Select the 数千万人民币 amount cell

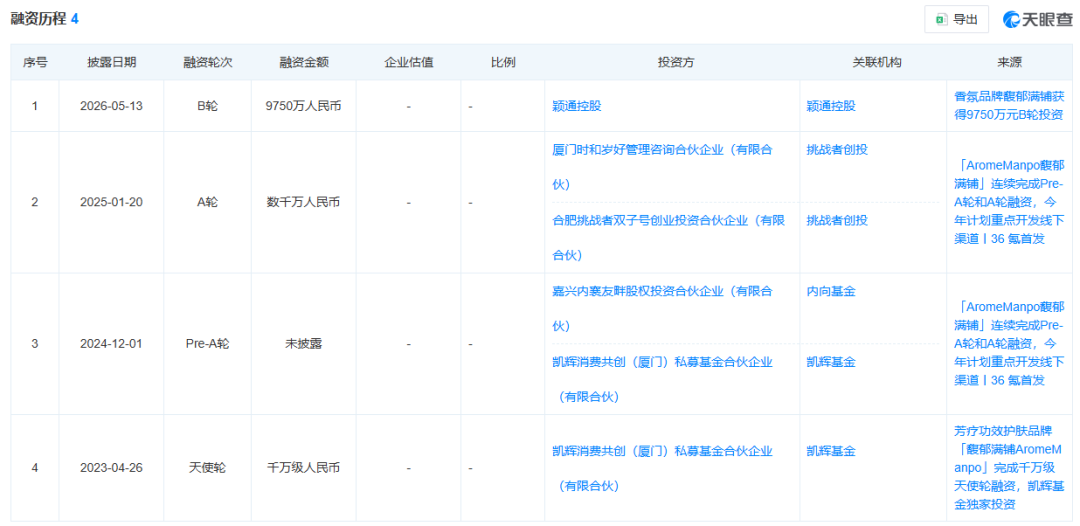click(x=304, y=202)
